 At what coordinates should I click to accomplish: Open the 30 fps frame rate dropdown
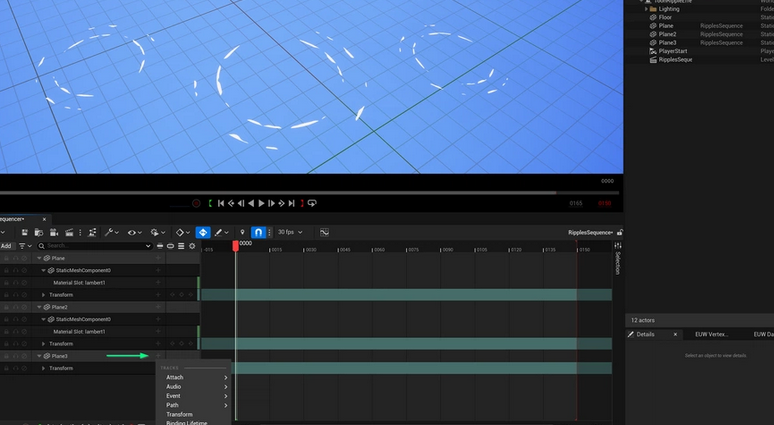(289, 232)
